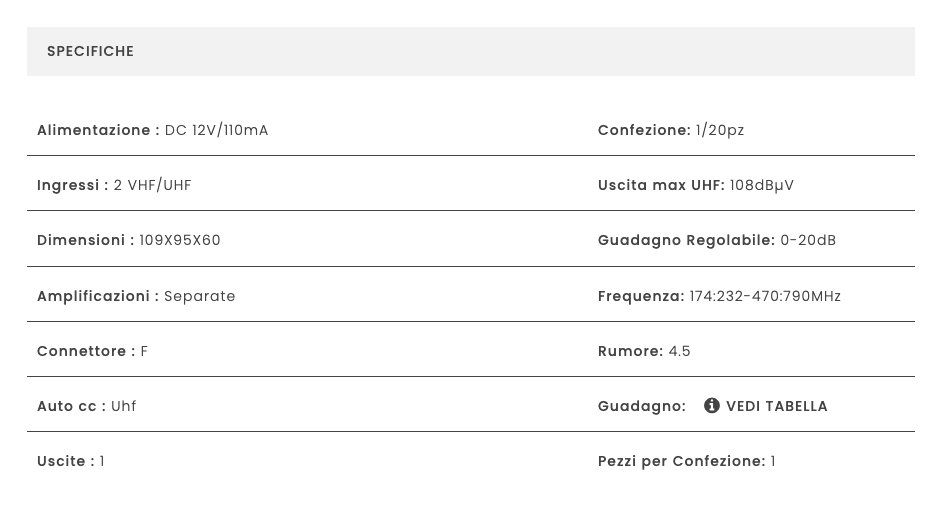Screen dimensions: 942x513
Task: Click the Uscita max UHF 108dBµV value
Action: point(761,185)
